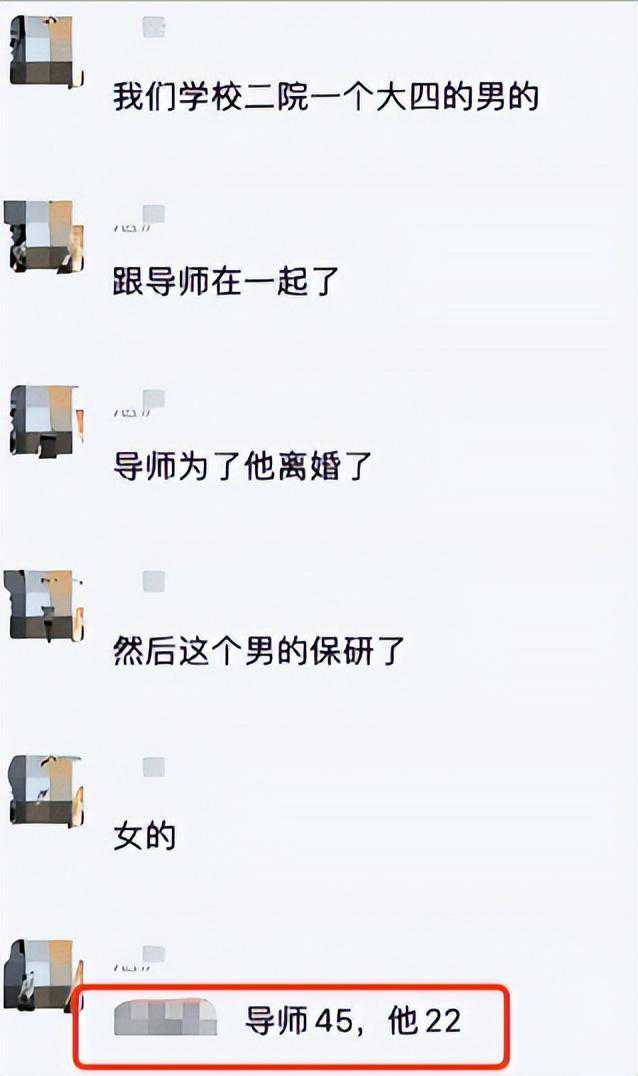
Task: Open blurred nickname above 跟导师在一起了
Action: pyautogui.click(x=140, y=217)
